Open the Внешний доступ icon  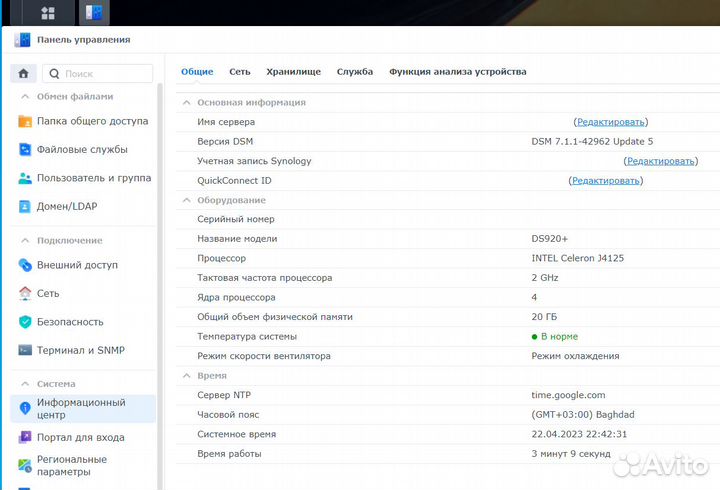click(25, 265)
